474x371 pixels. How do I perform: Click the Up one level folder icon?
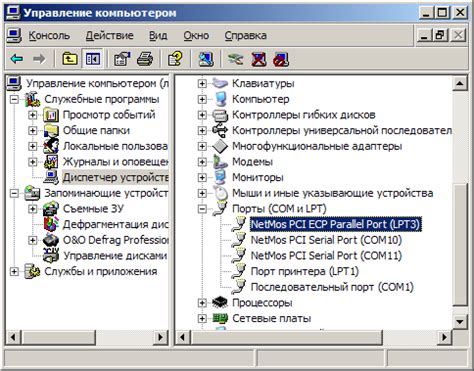click(70, 59)
